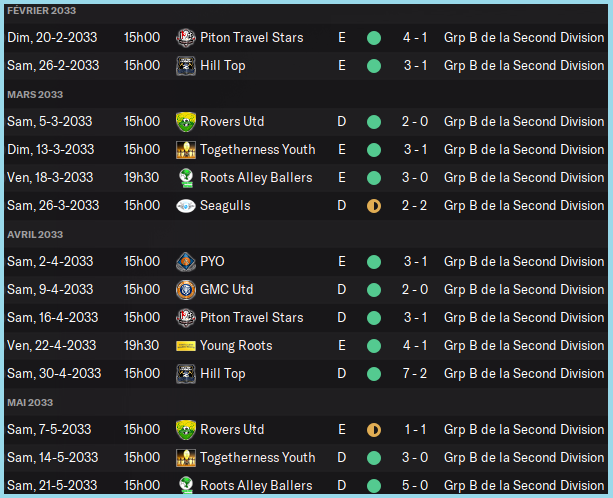Click the PYO club crest
Viewport: 613px width, 498px height.
click(x=185, y=262)
